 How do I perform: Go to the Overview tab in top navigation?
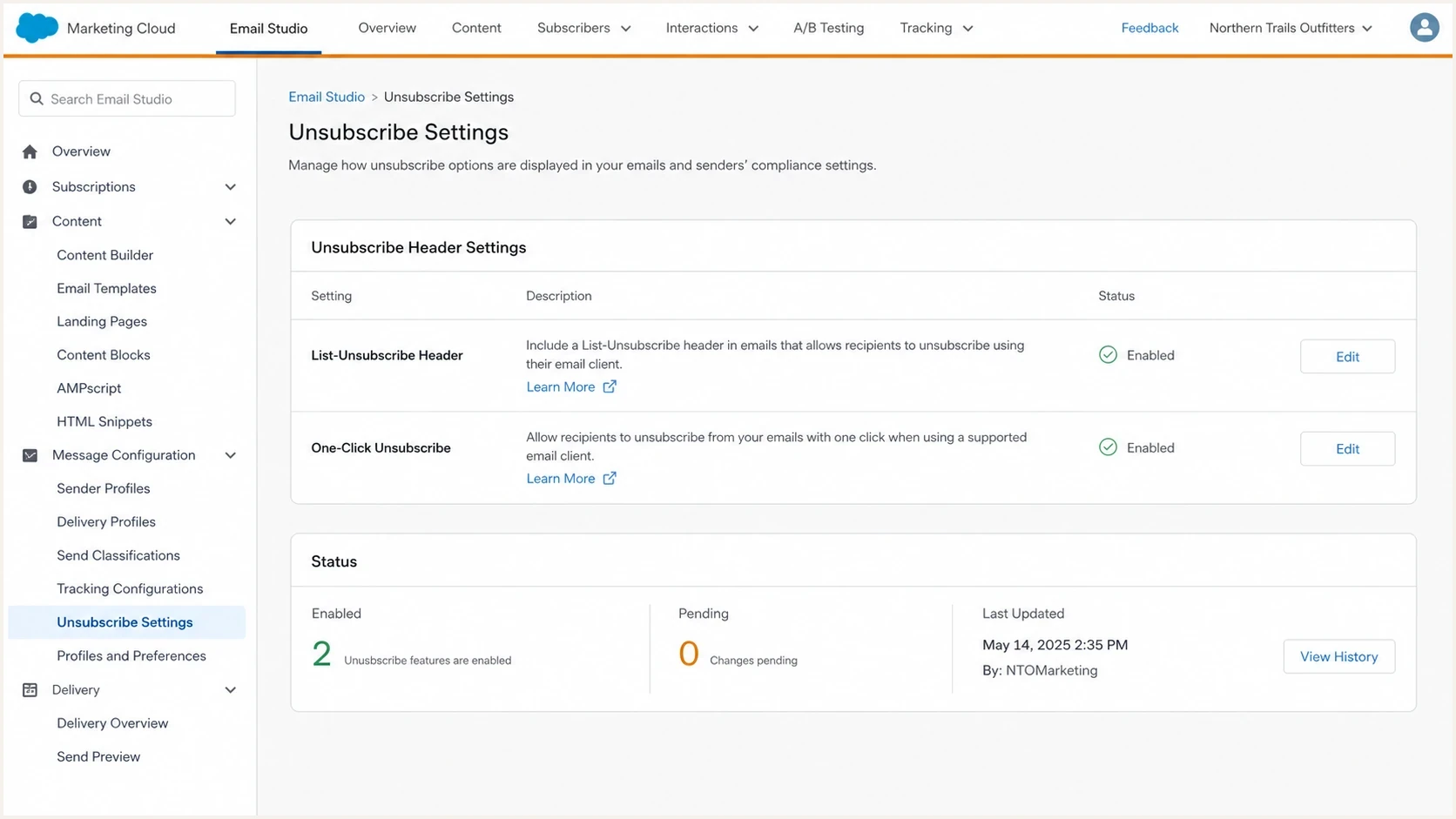coord(387,28)
